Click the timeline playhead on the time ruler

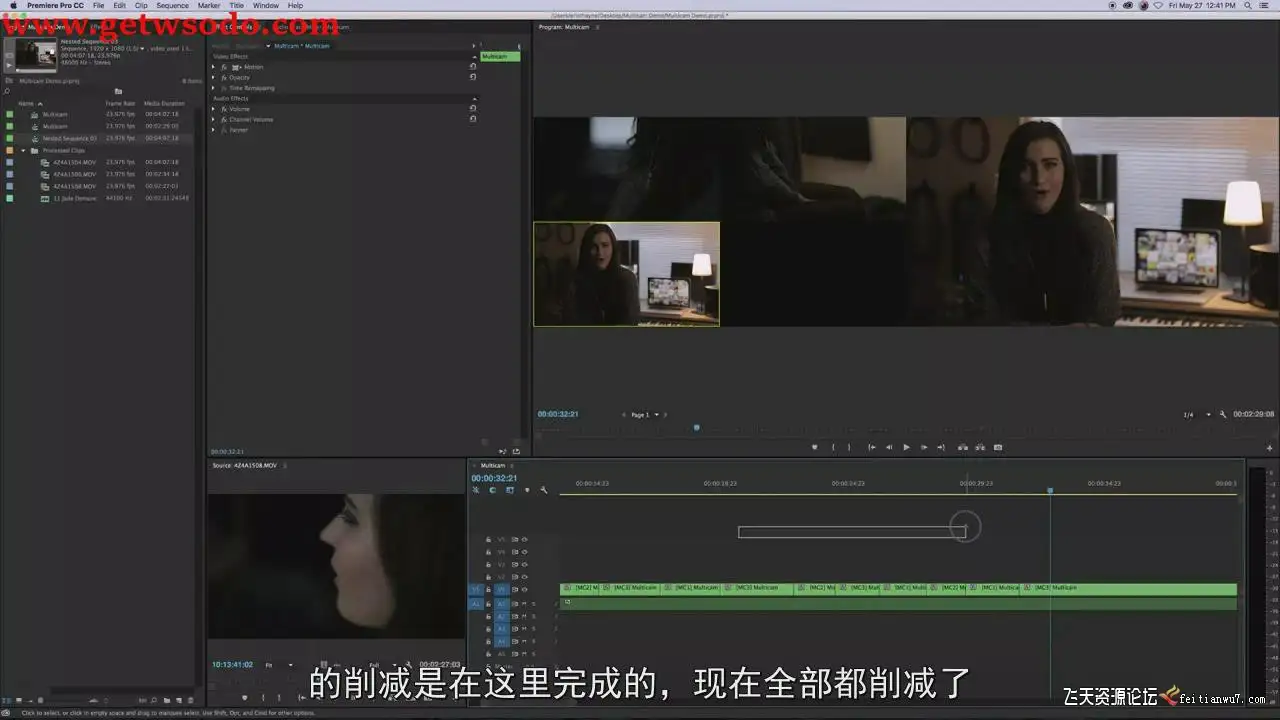1050,490
